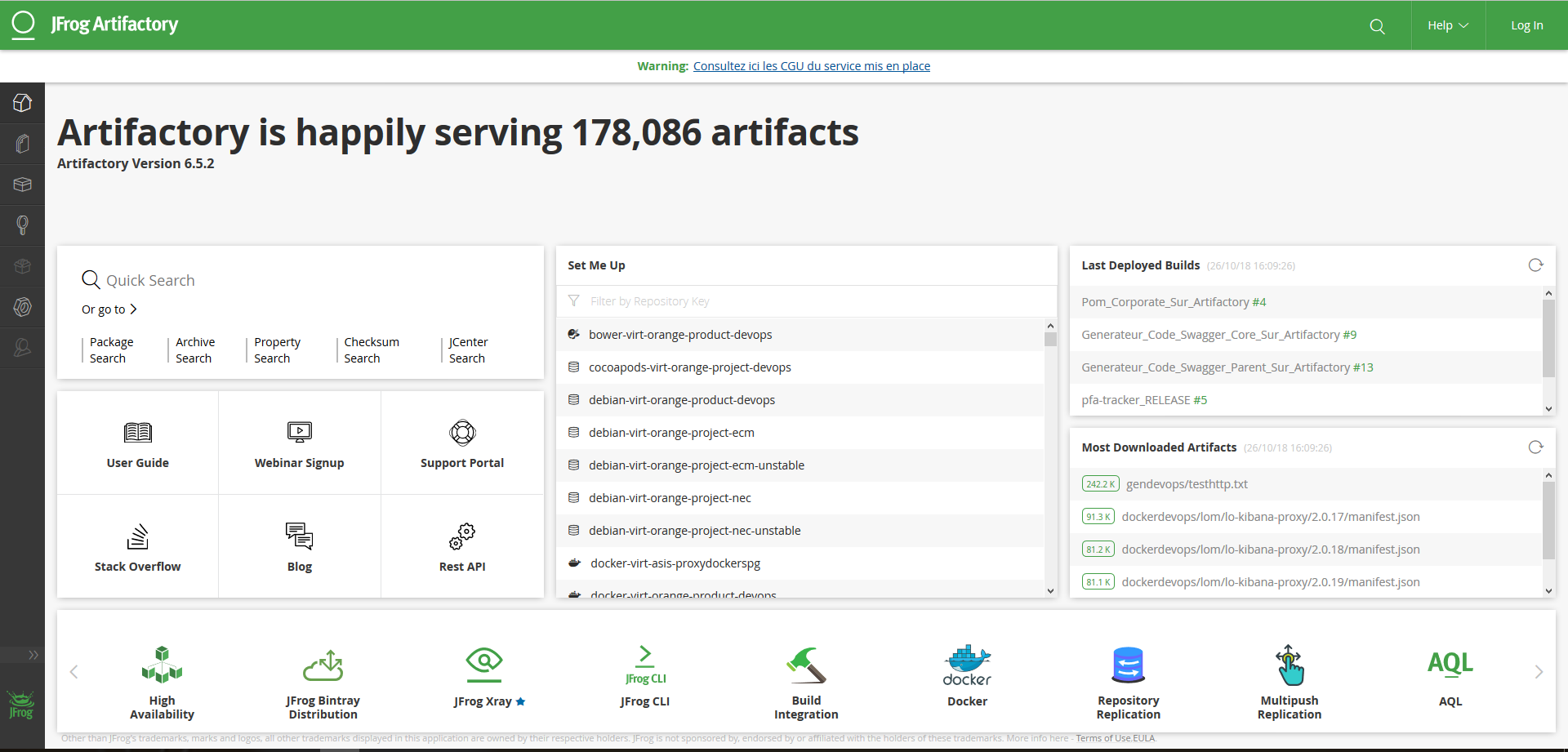Open the Builds box icon in sidebar
The width and height of the screenshot is (1568, 752).
coord(22,185)
